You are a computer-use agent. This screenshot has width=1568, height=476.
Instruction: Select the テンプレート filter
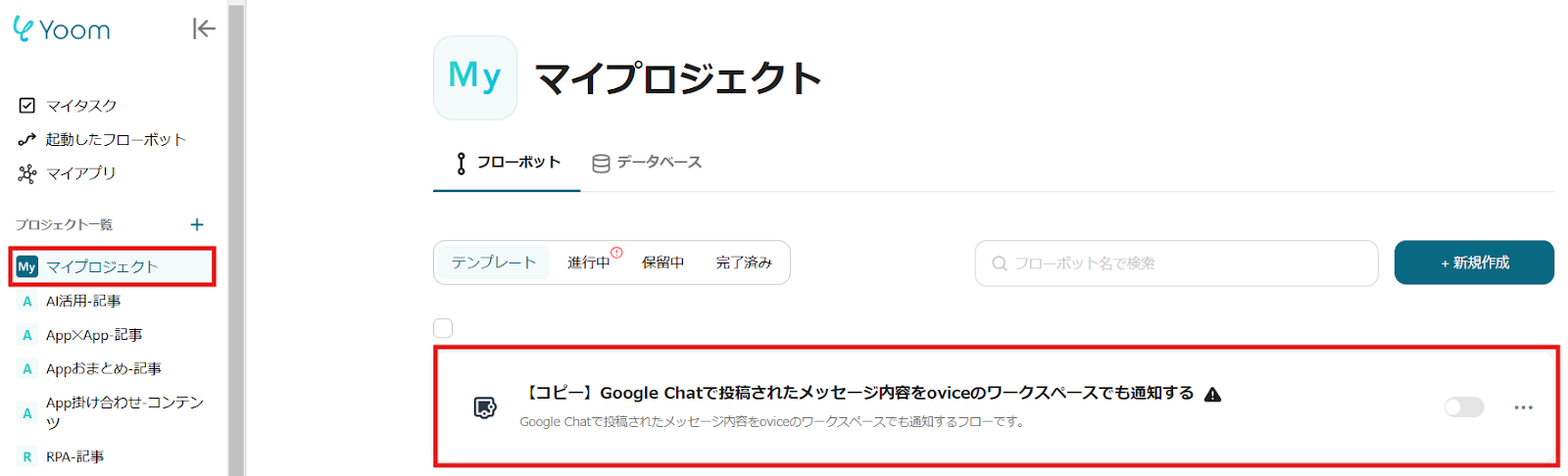[493, 262]
